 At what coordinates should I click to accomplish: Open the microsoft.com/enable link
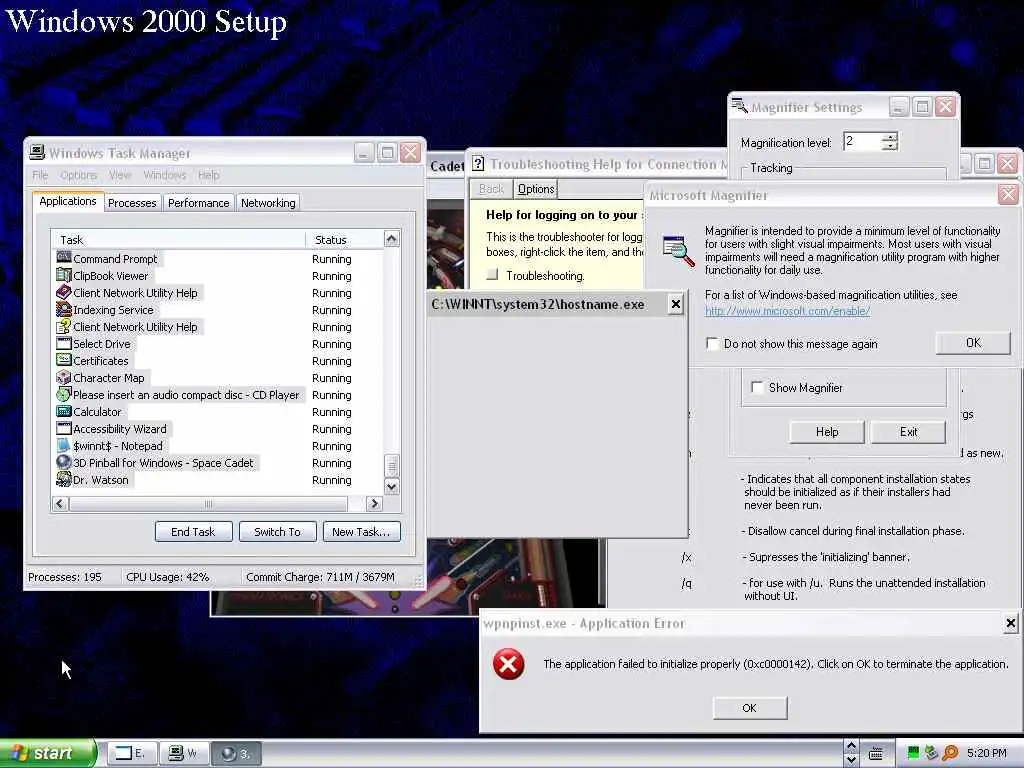[x=787, y=312]
